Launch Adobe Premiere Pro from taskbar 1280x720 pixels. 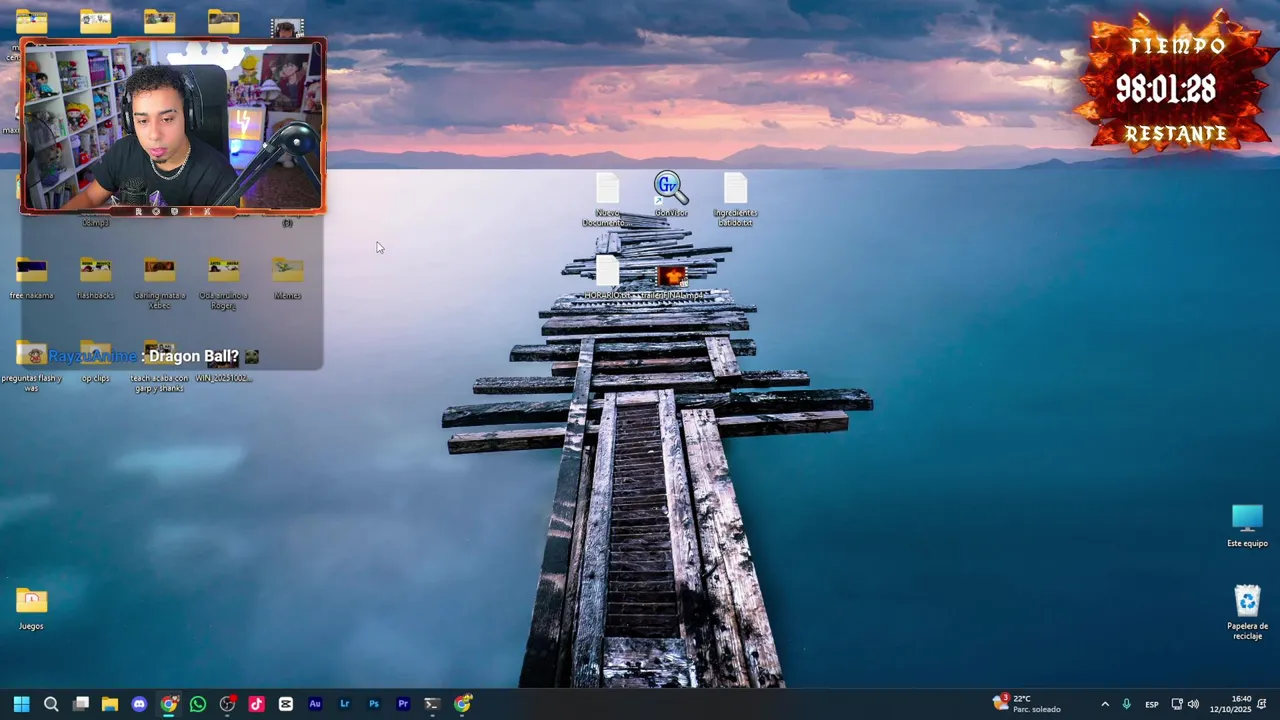pos(403,704)
